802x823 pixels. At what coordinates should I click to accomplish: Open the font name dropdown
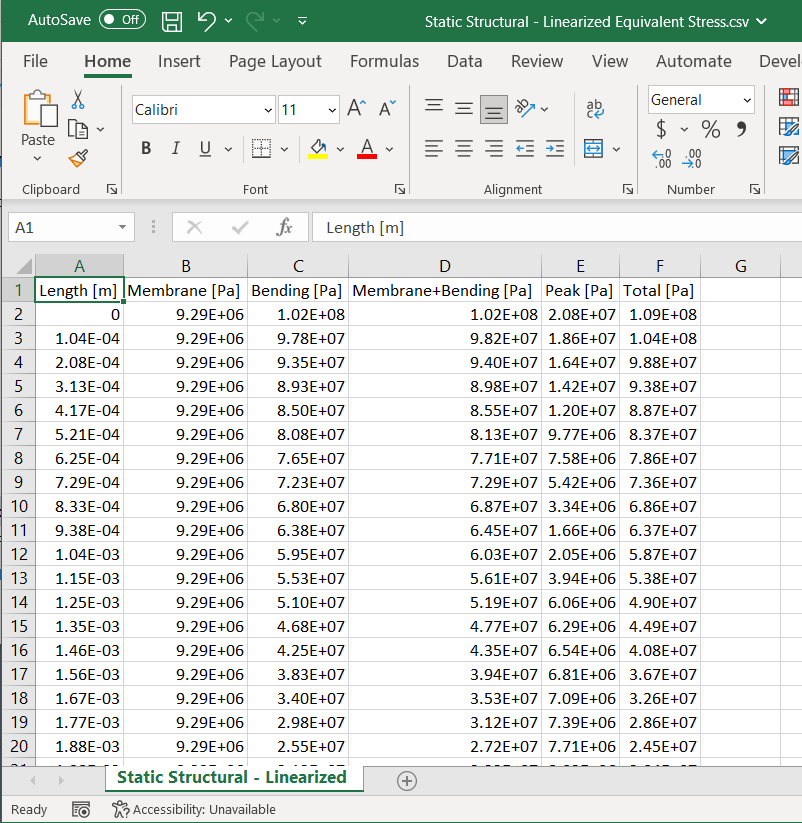[269, 110]
